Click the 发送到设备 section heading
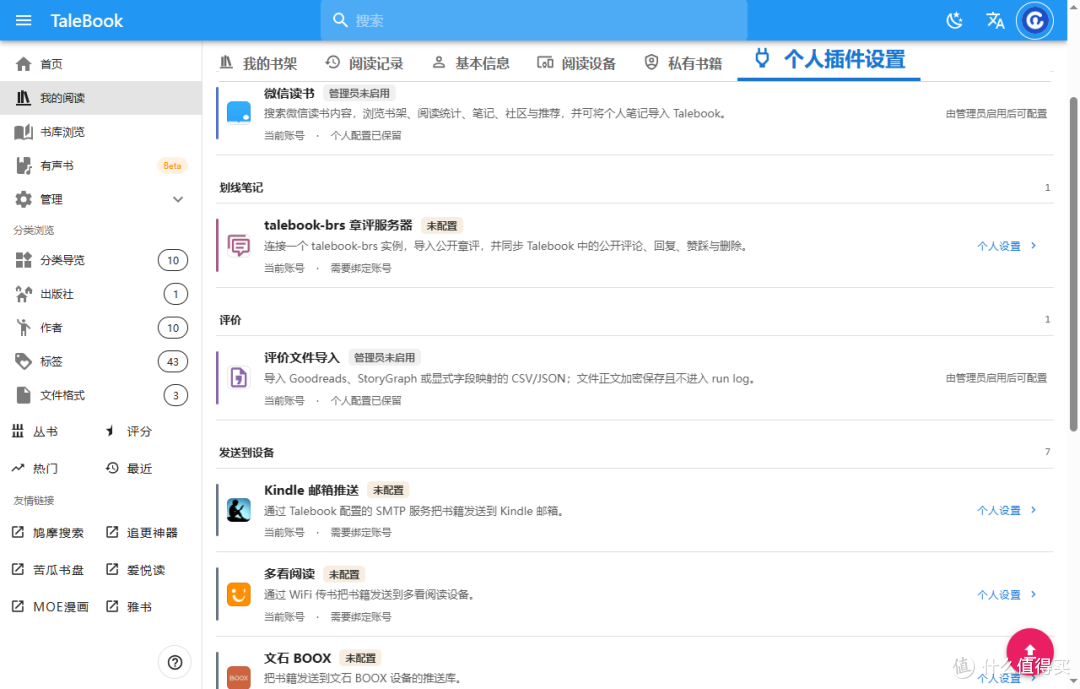Screen dimensions: 1080x689 247,452
